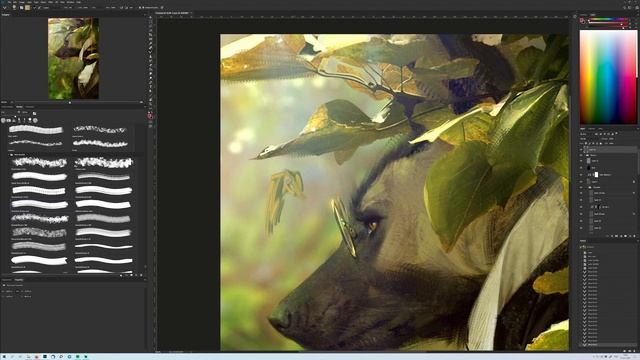Open the File menu

click(9, 2)
